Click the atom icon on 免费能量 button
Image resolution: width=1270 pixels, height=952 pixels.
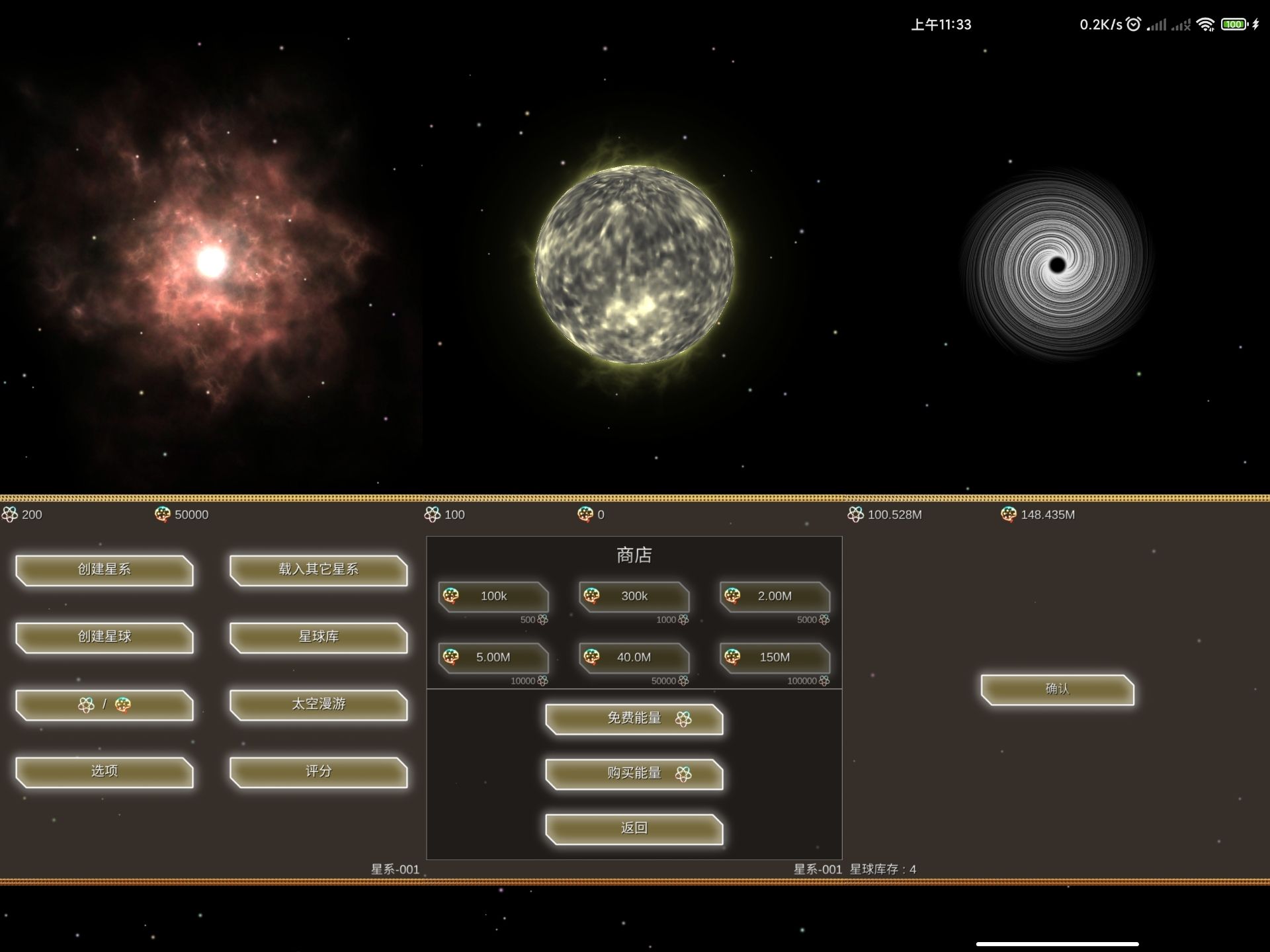pos(683,719)
